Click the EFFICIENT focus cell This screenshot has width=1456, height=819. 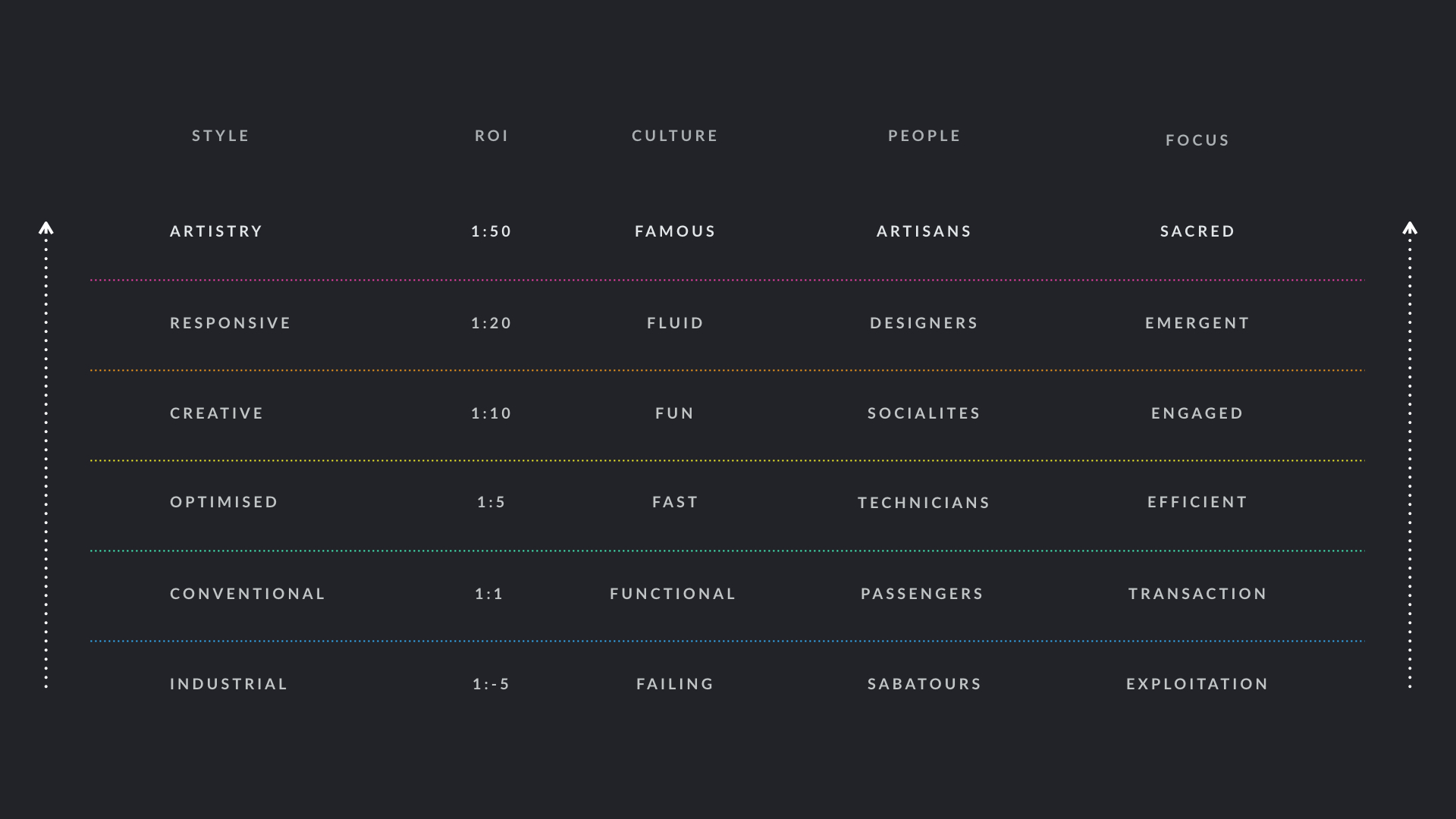point(1197,502)
